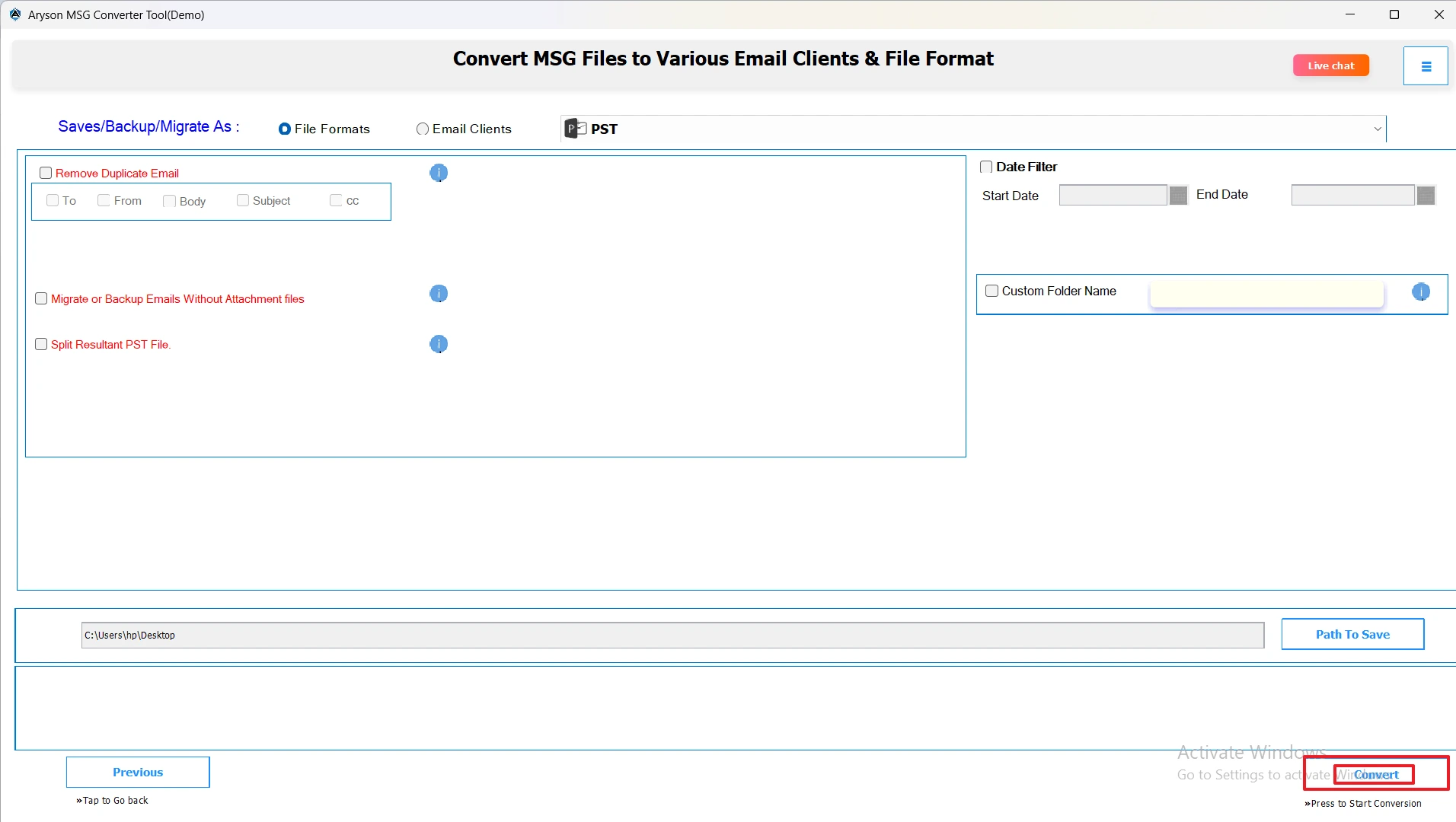This screenshot has height=822, width=1456.
Task: Click the 'Press to Start Conversion' hint text
Action: coord(1363,804)
